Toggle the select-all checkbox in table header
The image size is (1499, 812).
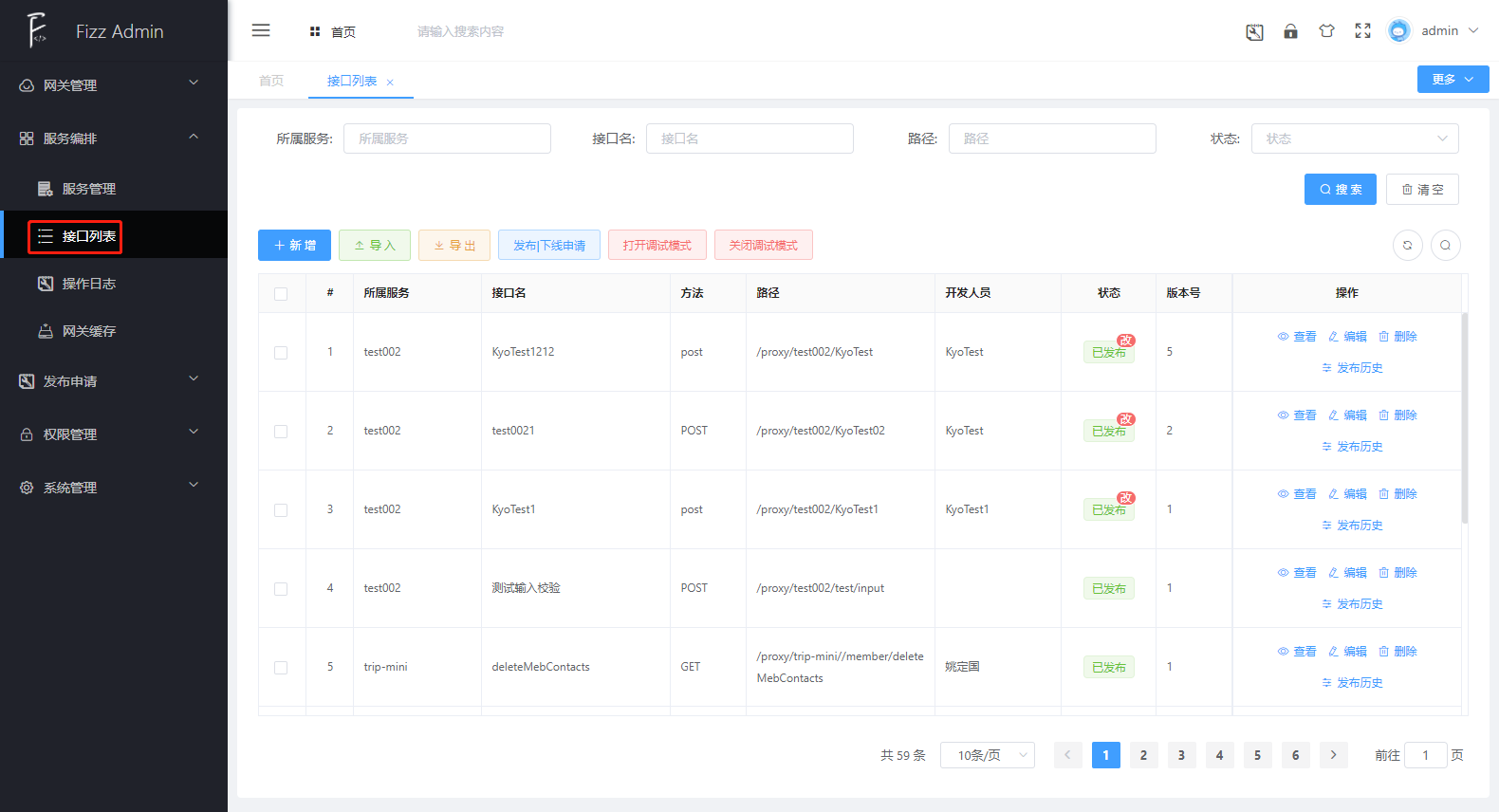(281, 294)
